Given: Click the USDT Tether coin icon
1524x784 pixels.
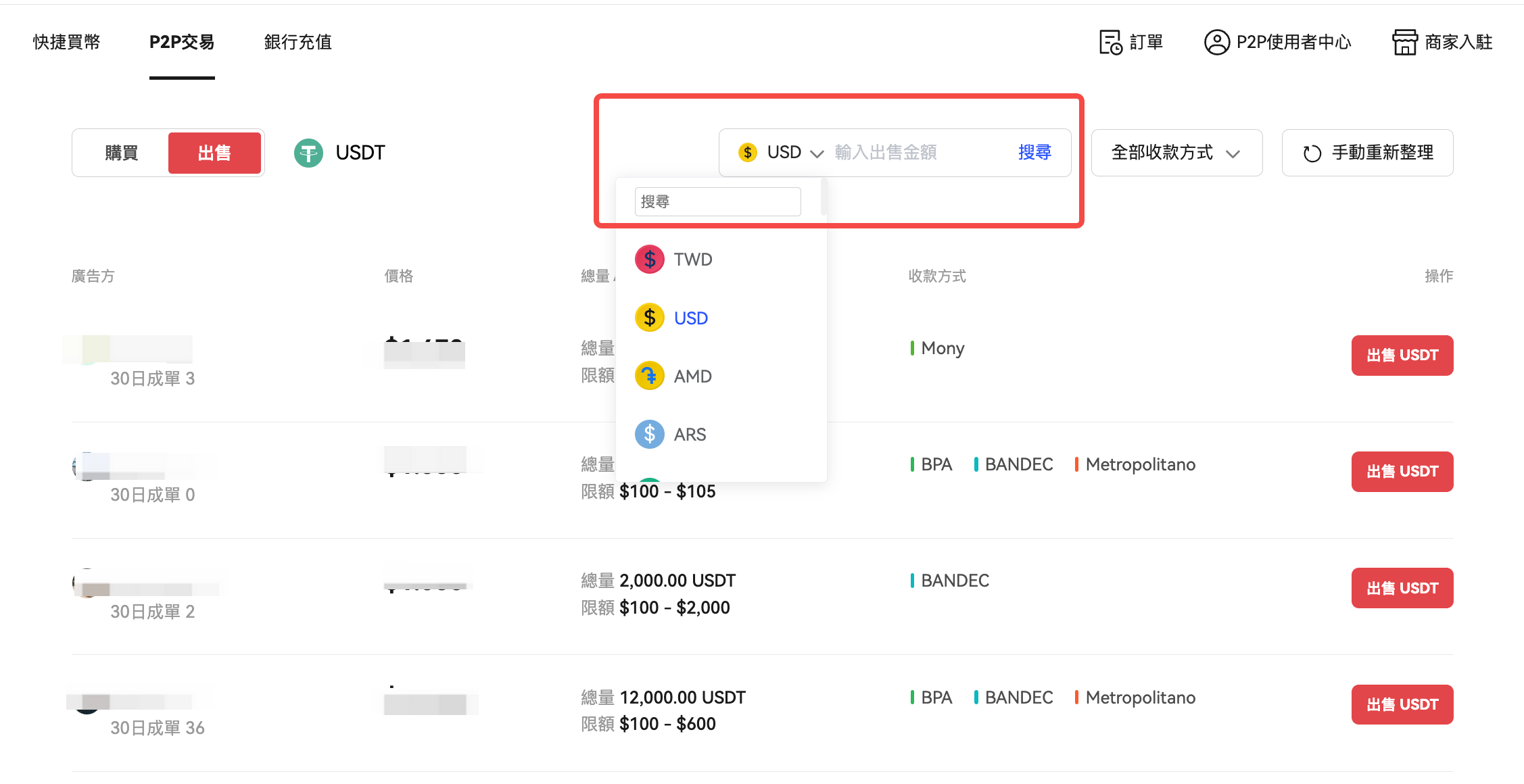Looking at the screenshot, I should pos(308,153).
